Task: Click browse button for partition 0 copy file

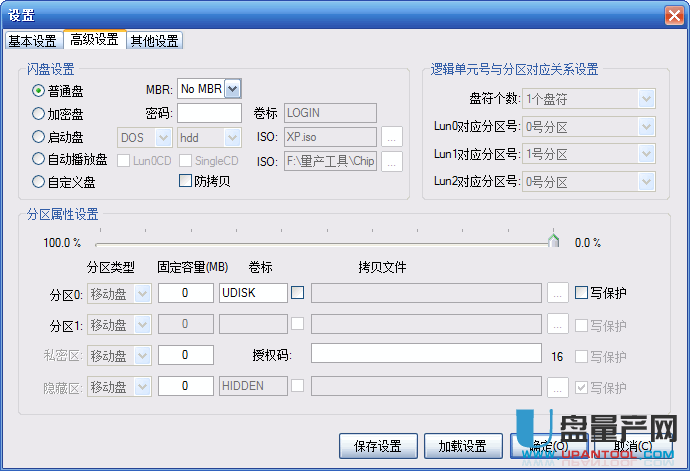Action: click(x=558, y=293)
